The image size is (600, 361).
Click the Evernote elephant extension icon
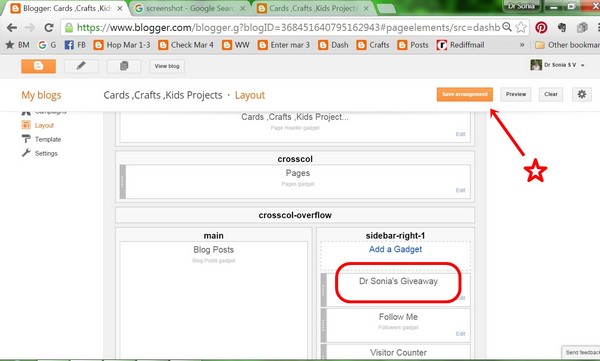click(562, 27)
